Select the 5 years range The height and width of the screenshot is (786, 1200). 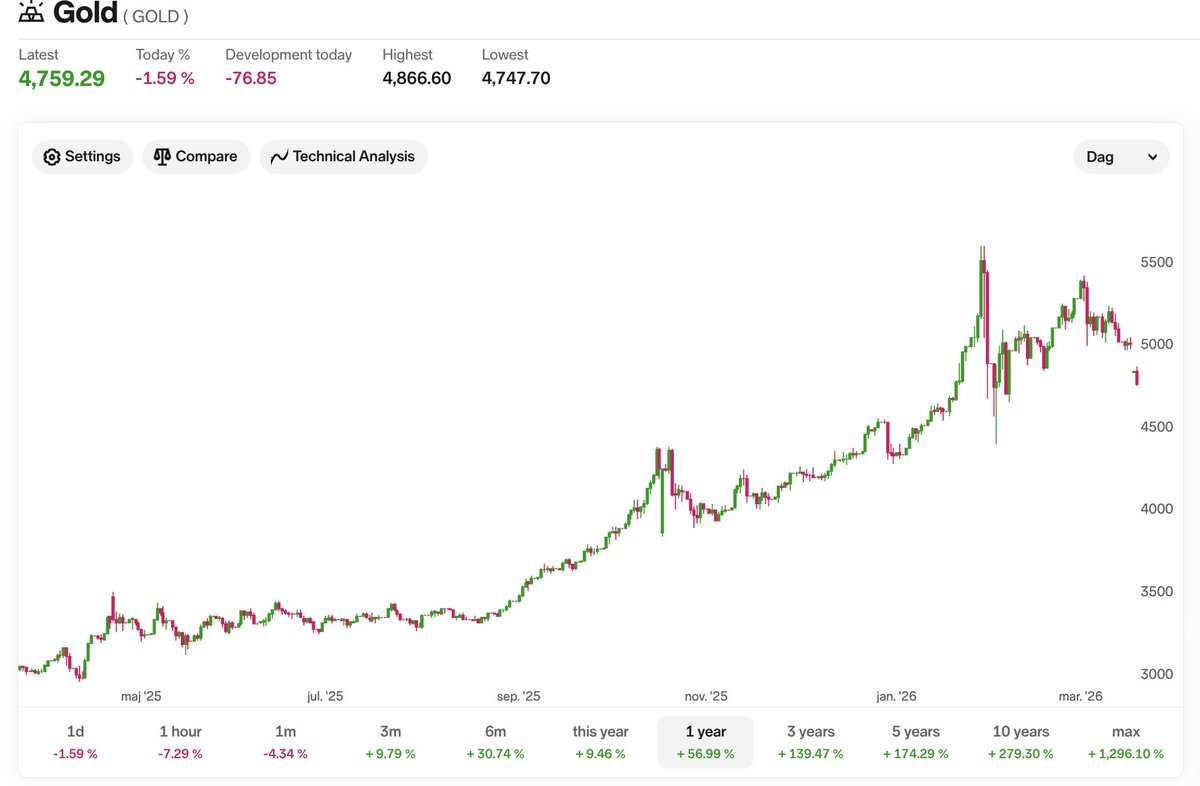click(x=915, y=742)
